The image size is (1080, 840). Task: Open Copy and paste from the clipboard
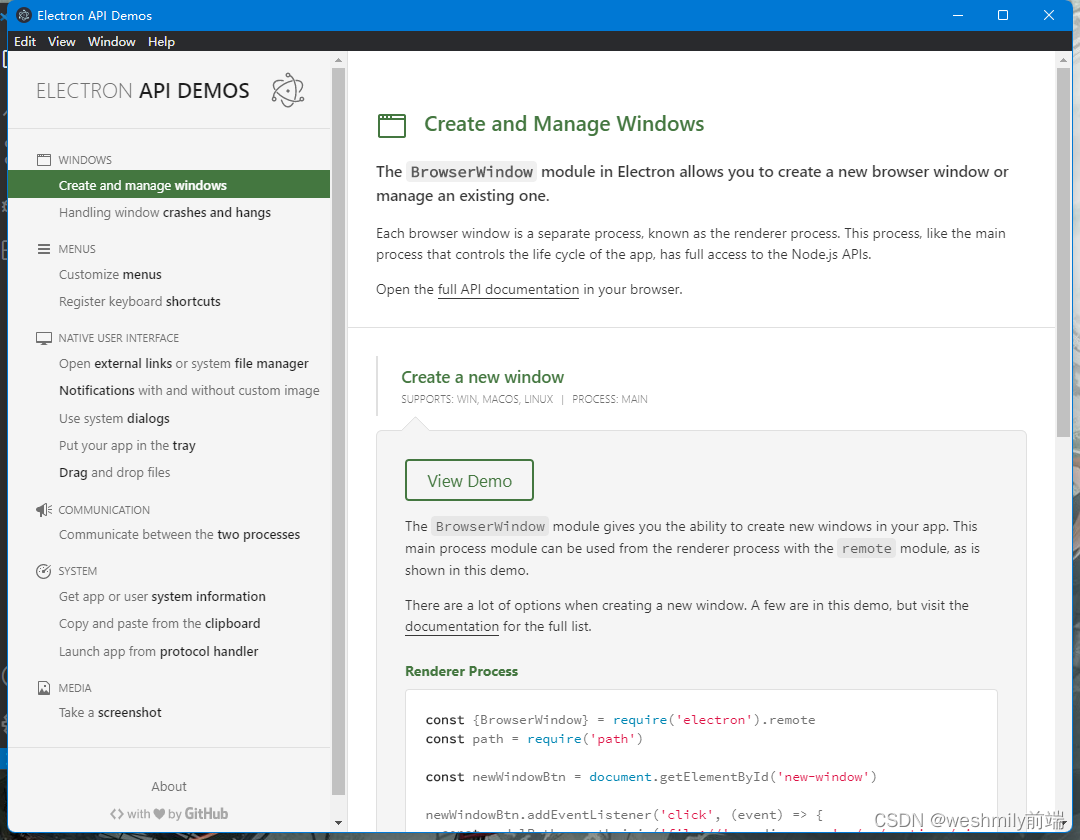(159, 623)
